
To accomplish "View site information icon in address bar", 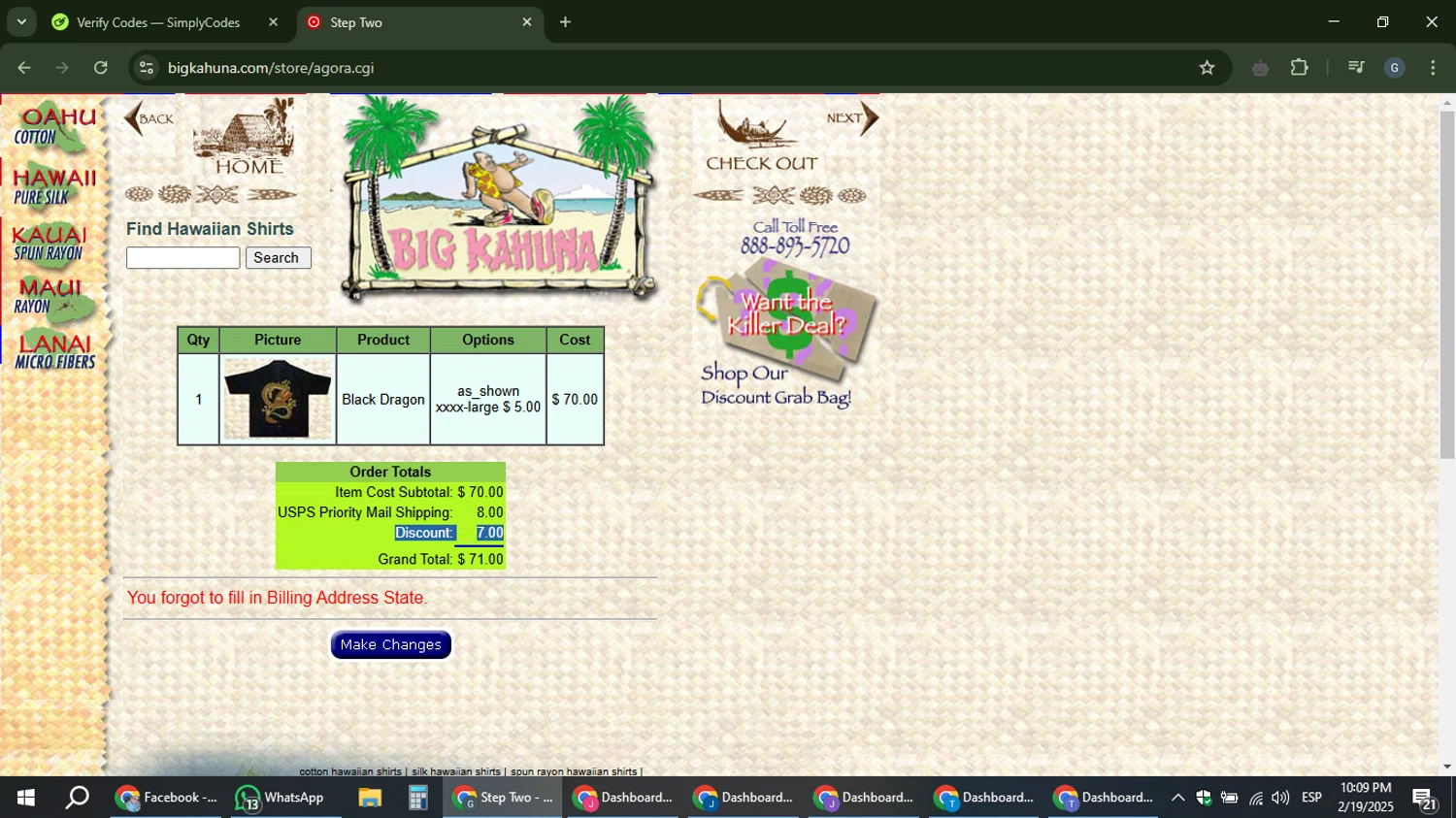I will pos(147,68).
